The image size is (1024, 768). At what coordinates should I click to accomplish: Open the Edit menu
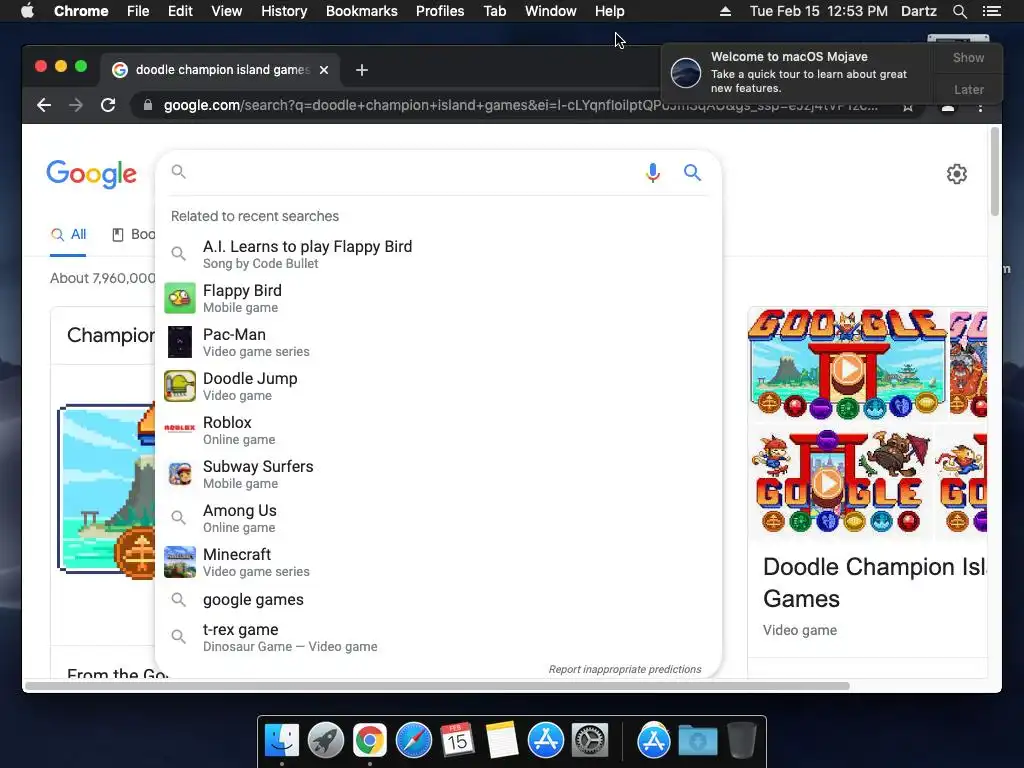point(180,11)
